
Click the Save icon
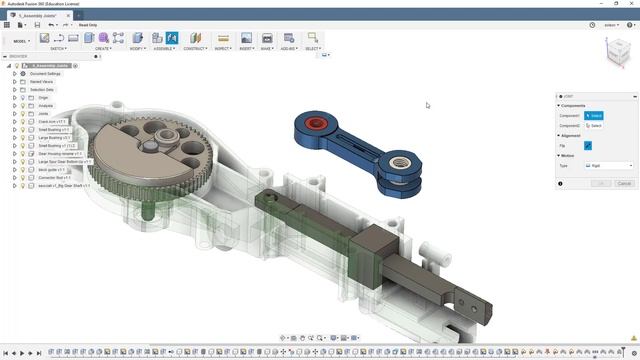[37, 25]
